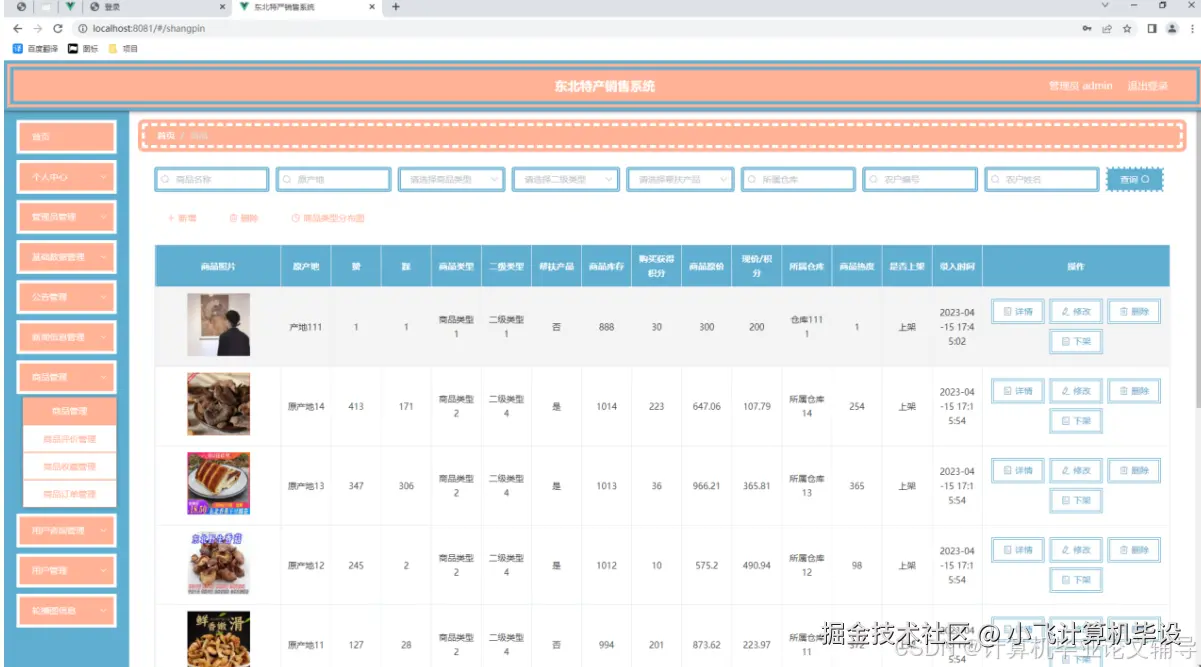Click the 新增 add button
This screenshot has width=1201, height=667.
click(x=182, y=218)
